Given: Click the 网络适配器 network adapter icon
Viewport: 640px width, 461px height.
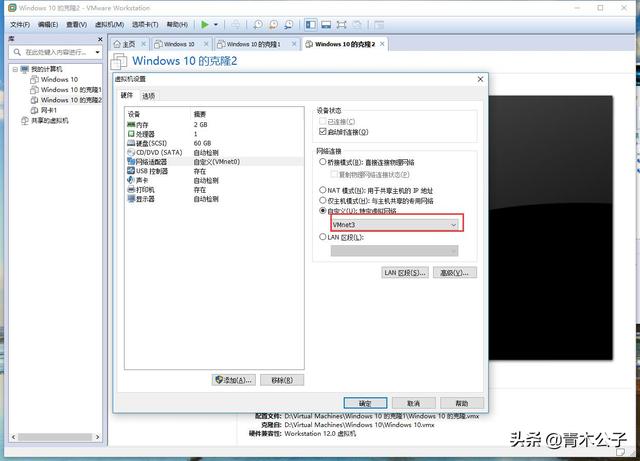Looking at the screenshot, I should 131,162.
